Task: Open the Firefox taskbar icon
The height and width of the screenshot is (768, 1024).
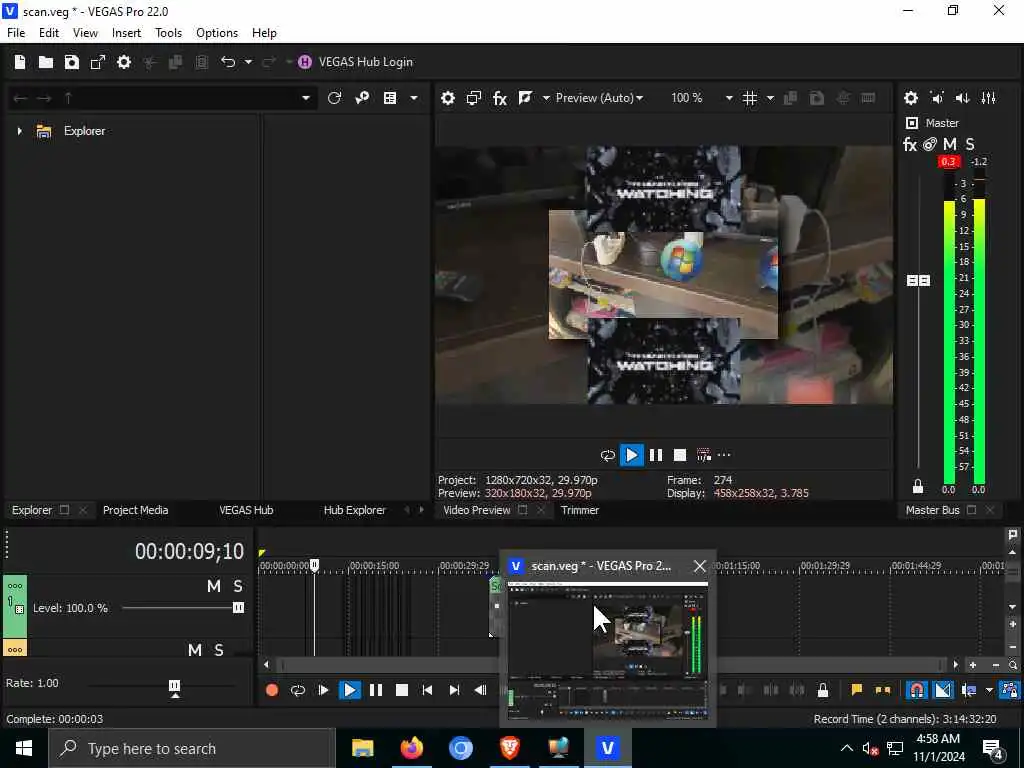Action: (411, 748)
